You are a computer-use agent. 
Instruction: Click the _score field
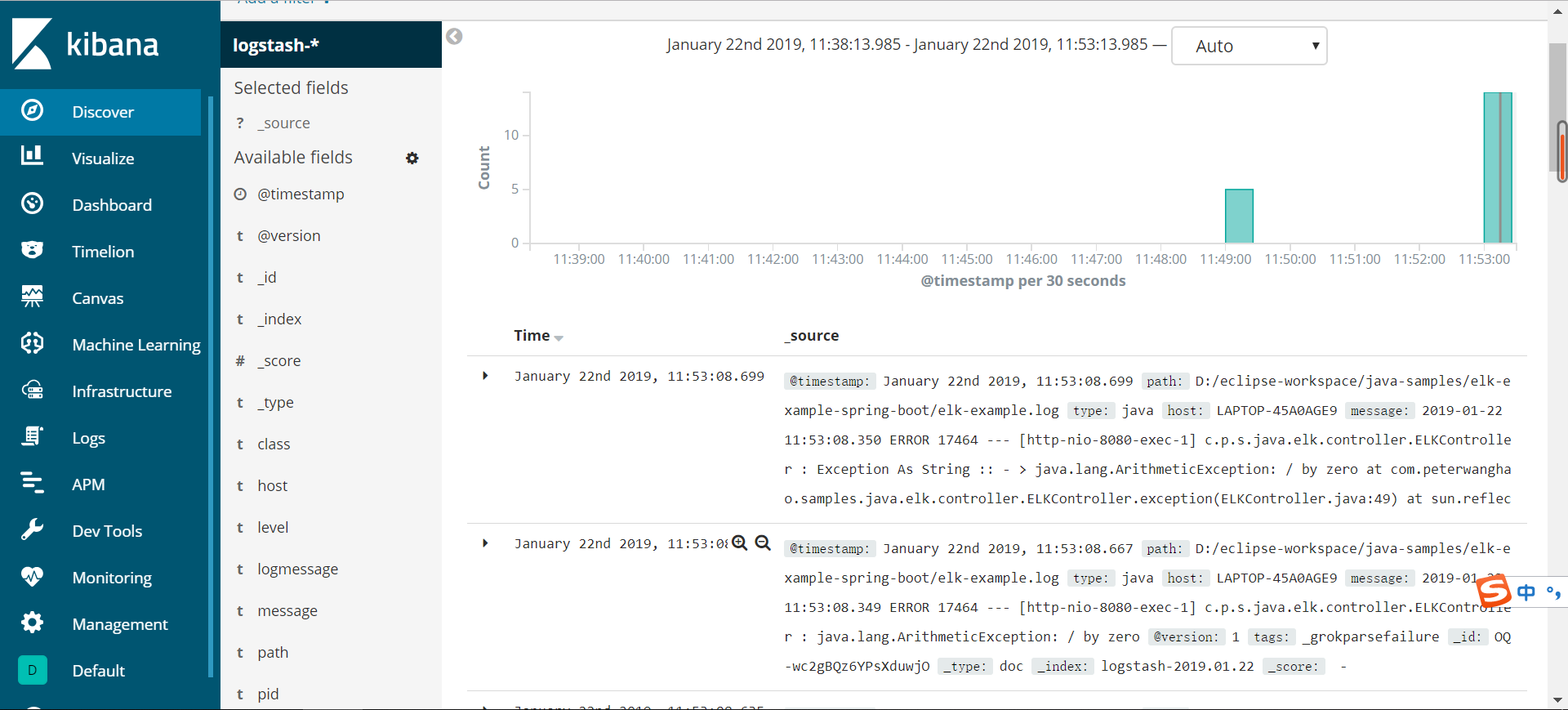pos(278,361)
